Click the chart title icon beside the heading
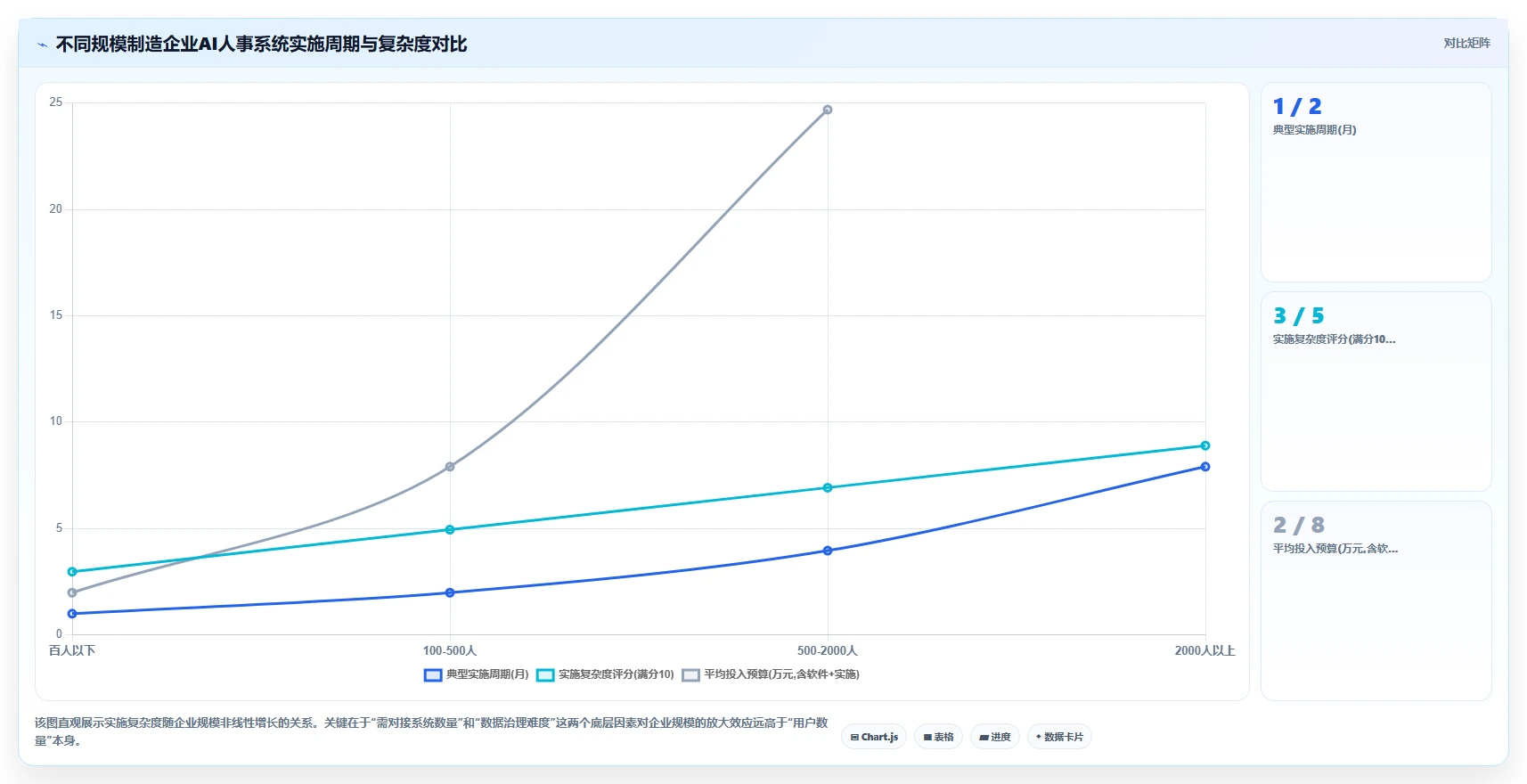1527x784 pixels. (42, 45)
